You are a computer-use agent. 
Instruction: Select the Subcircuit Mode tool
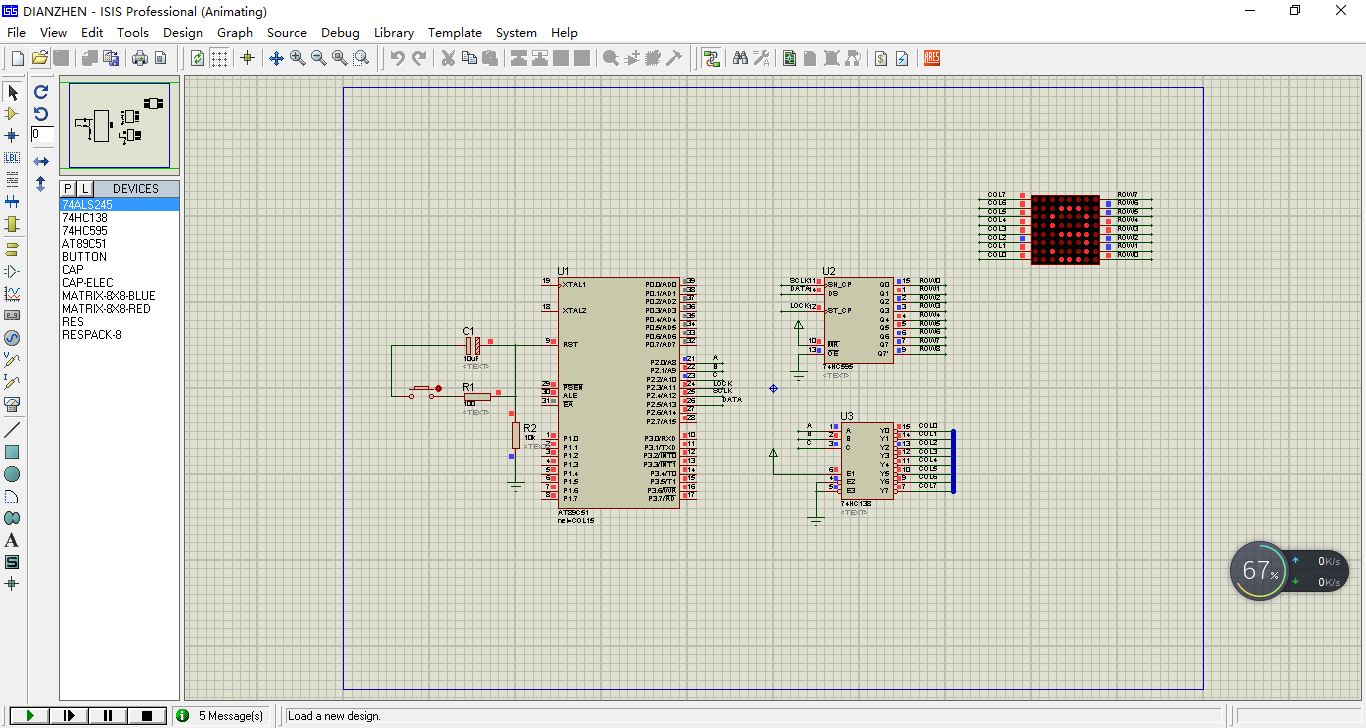(x=12, y=223)
